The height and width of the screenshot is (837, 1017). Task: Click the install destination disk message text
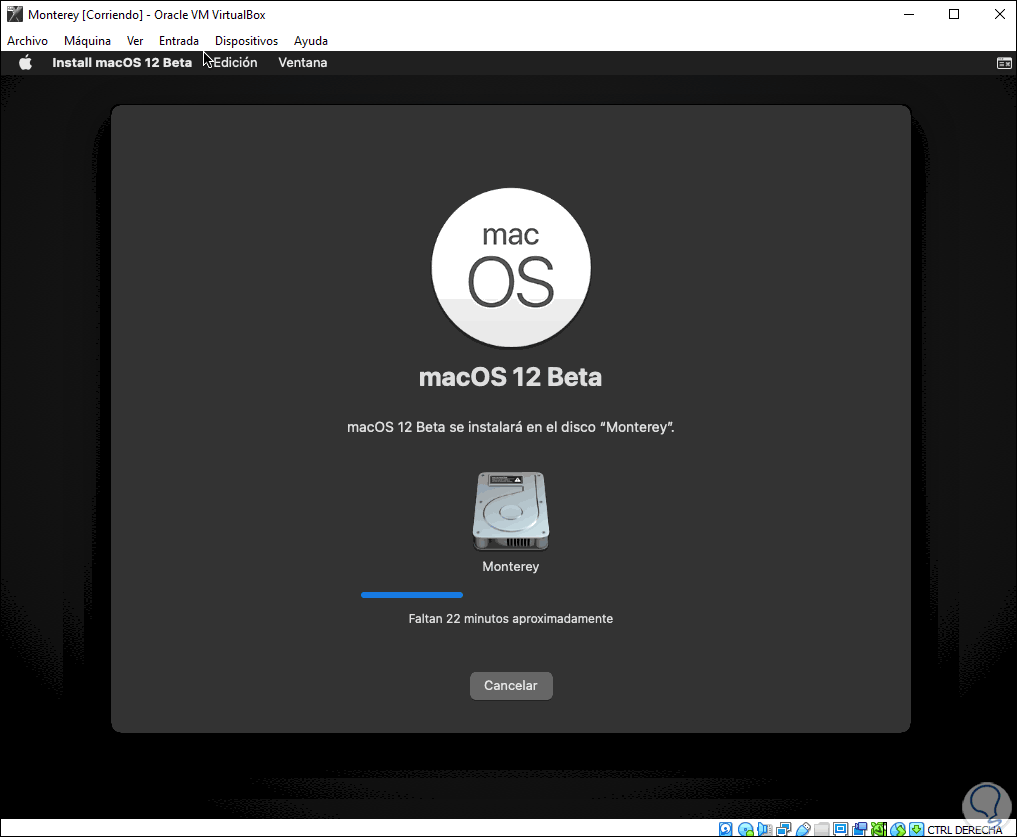510,427
